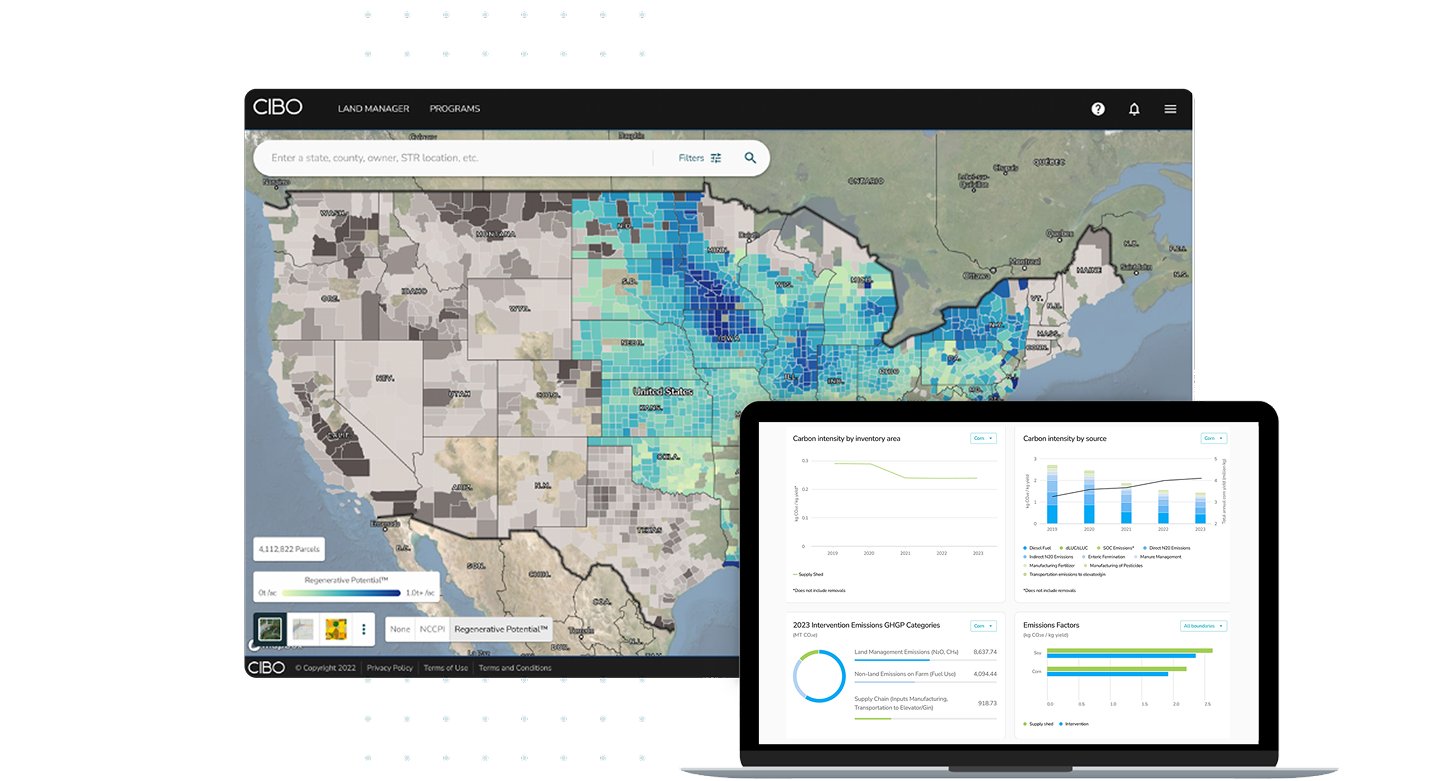The height and width of the screenshot is (781, 1439).
Task: Click the CIBO logo in footer
Action: [266, 667]
